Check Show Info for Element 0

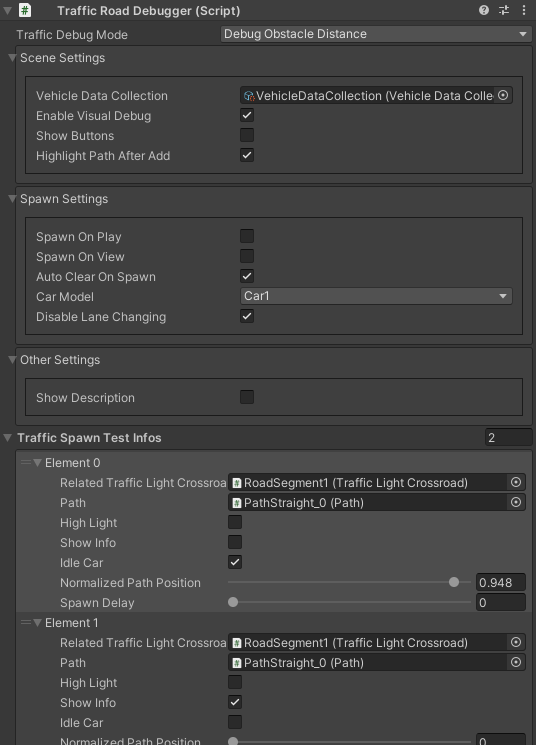235,542
